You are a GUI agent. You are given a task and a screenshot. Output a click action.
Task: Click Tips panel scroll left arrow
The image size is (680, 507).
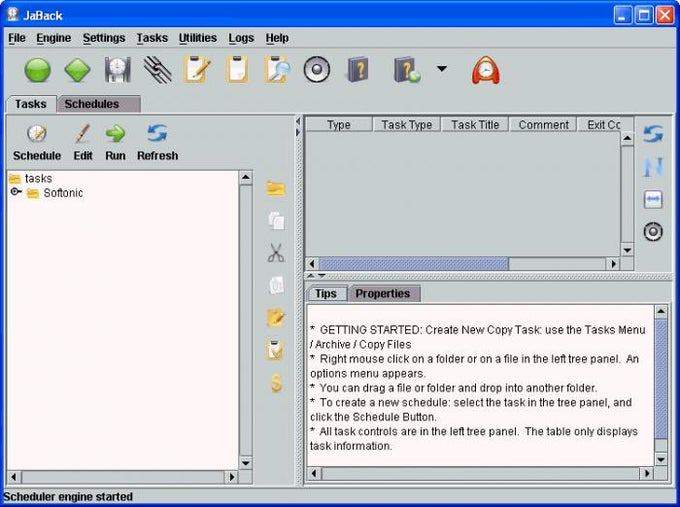click(314, 473)
